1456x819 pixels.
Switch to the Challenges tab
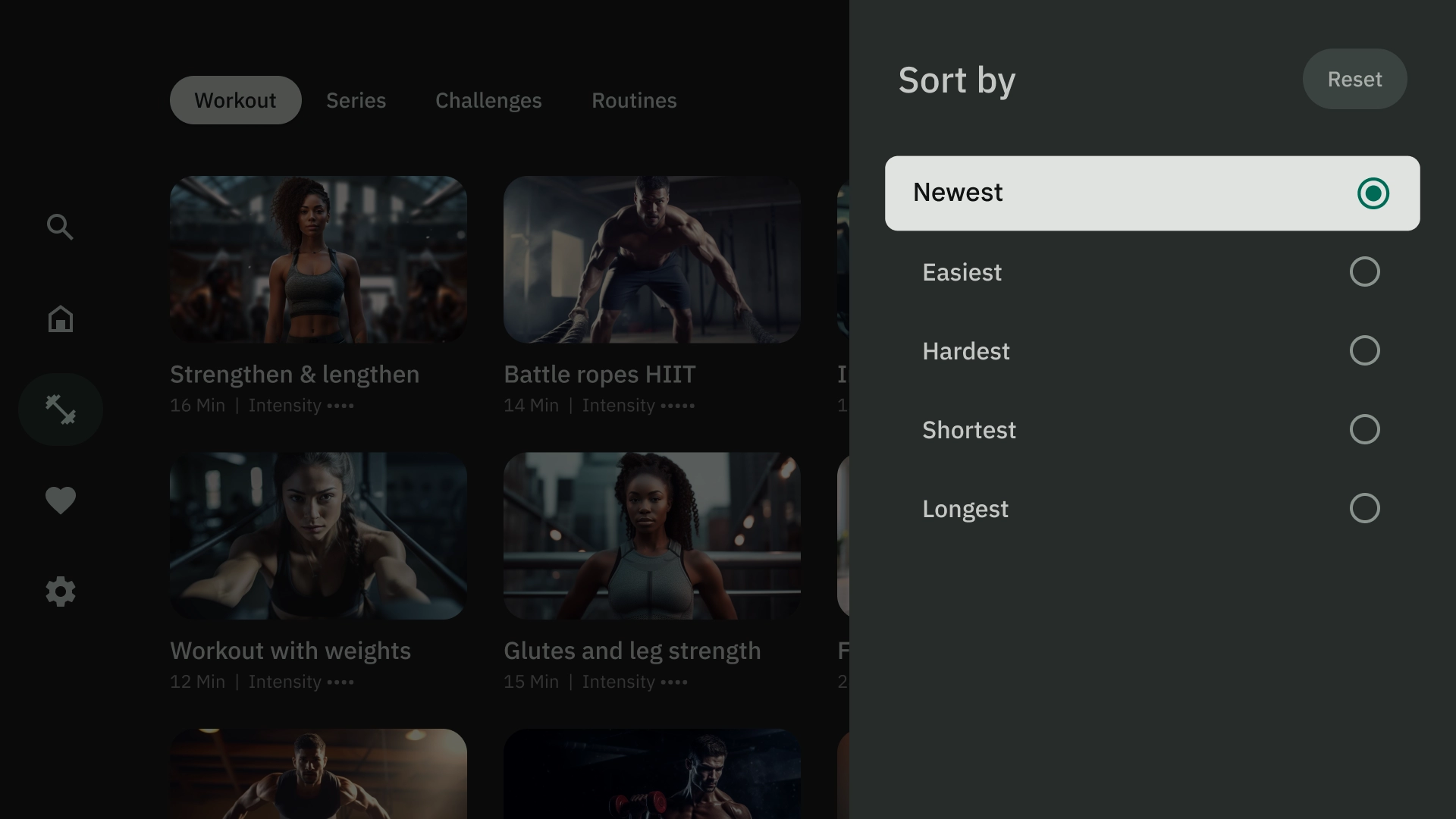[488, 99]
